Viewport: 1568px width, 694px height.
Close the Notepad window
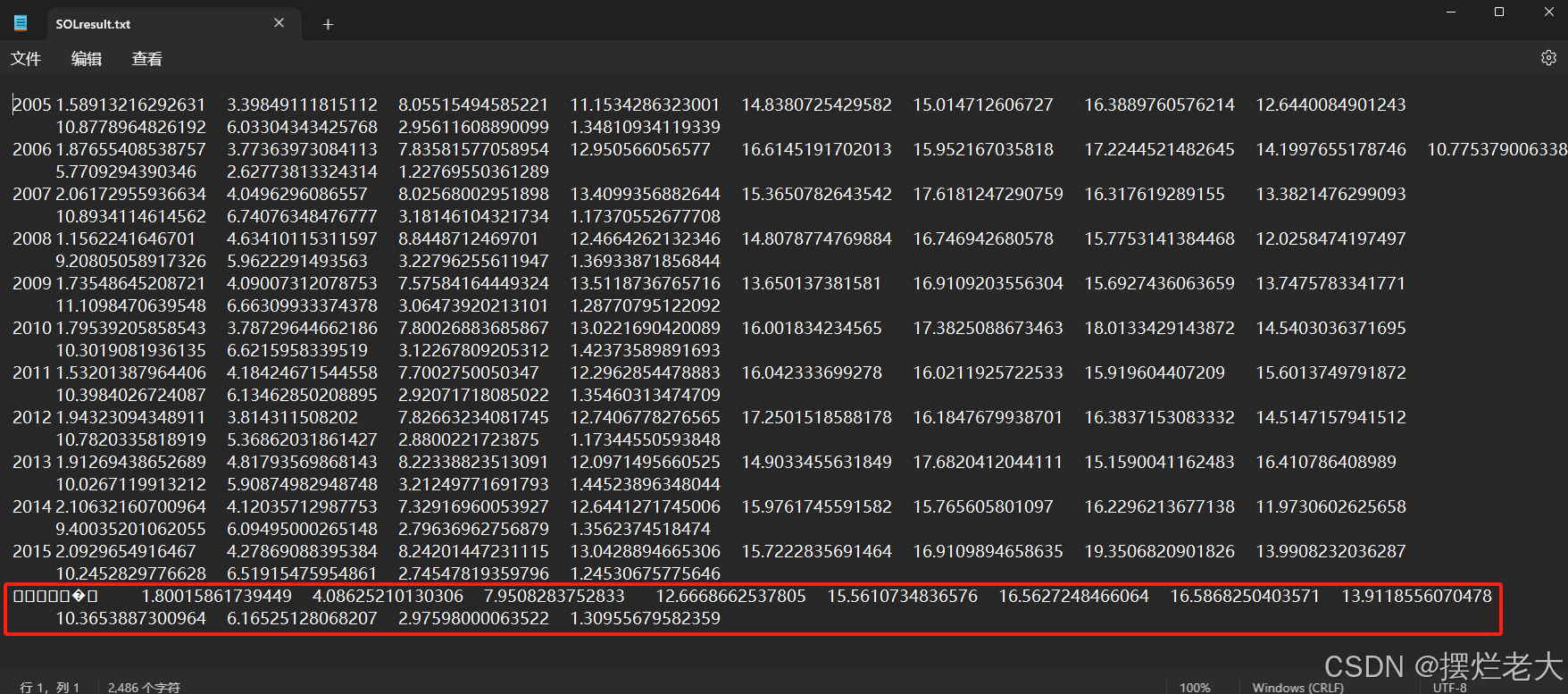click(x=1547, y=12)
